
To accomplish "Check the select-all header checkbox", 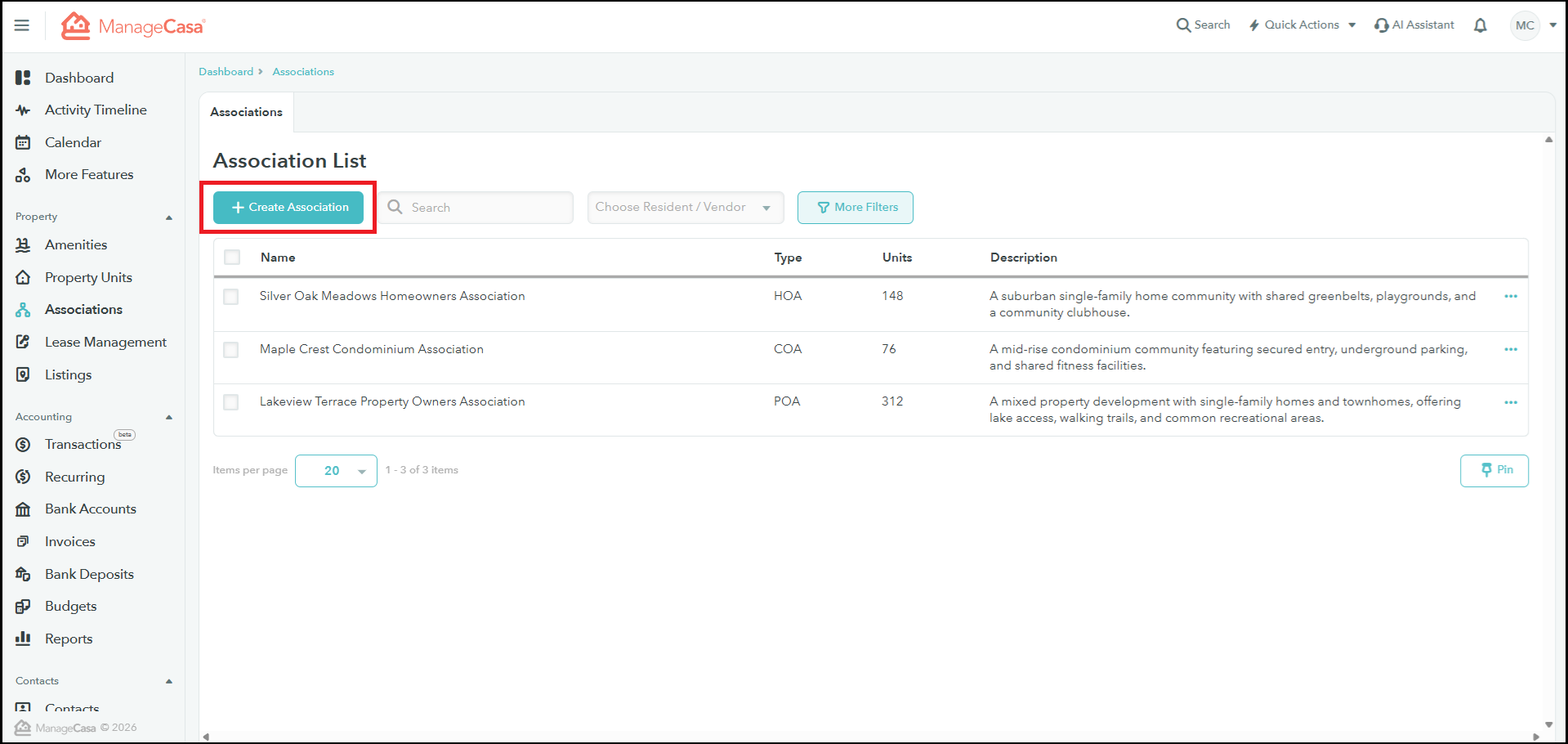I will 232,258.
